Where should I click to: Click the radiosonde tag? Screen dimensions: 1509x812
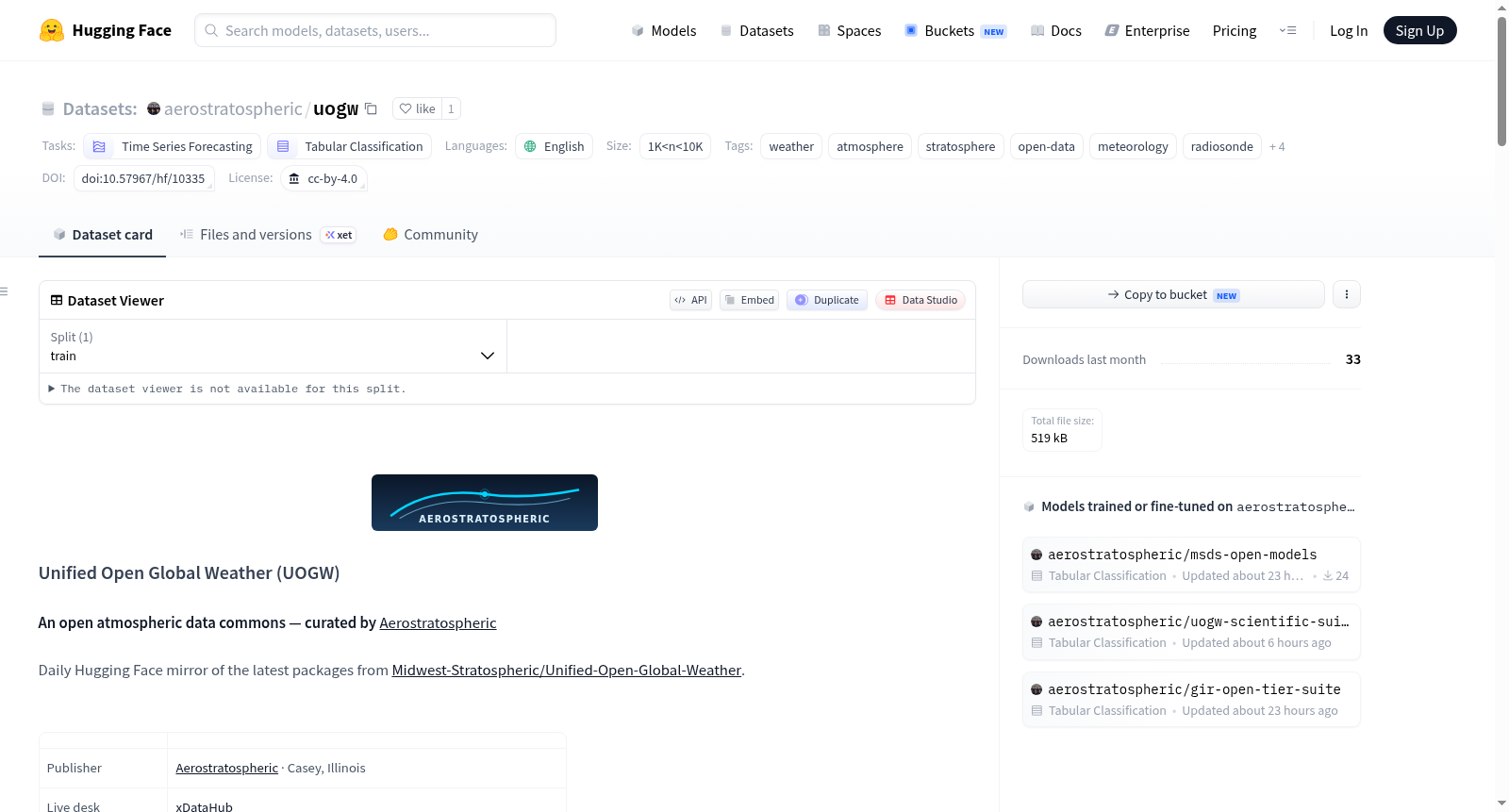tap(1221, 146)
